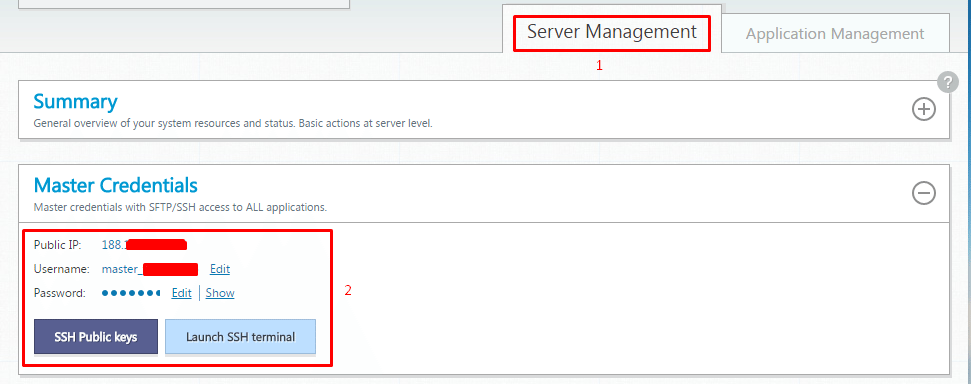Click the Password label

coord(60,293)
